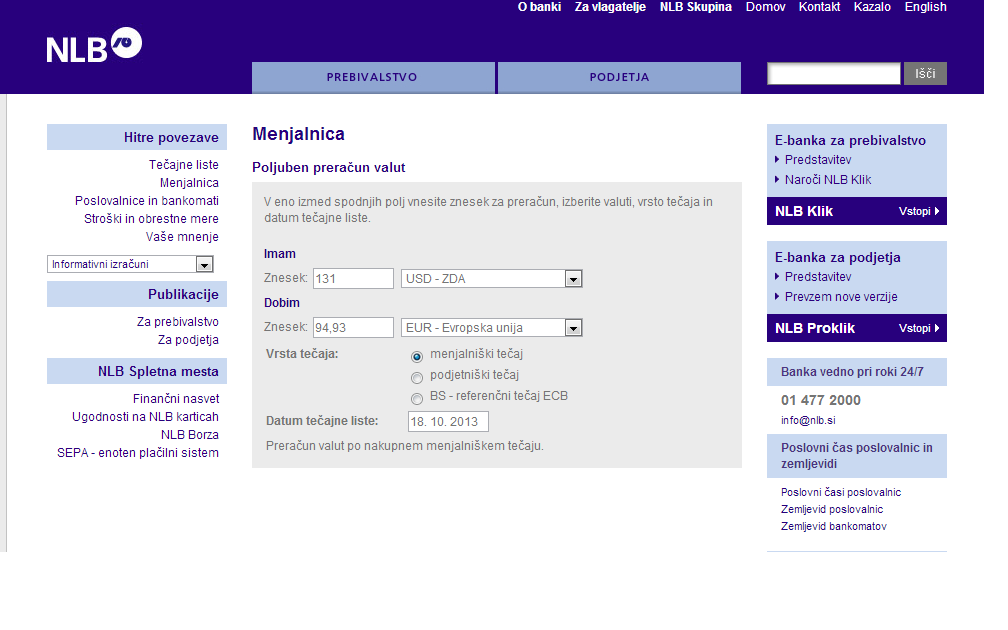
Task: Click the Menjalnica page title
Action: click(x=298, y=134)
